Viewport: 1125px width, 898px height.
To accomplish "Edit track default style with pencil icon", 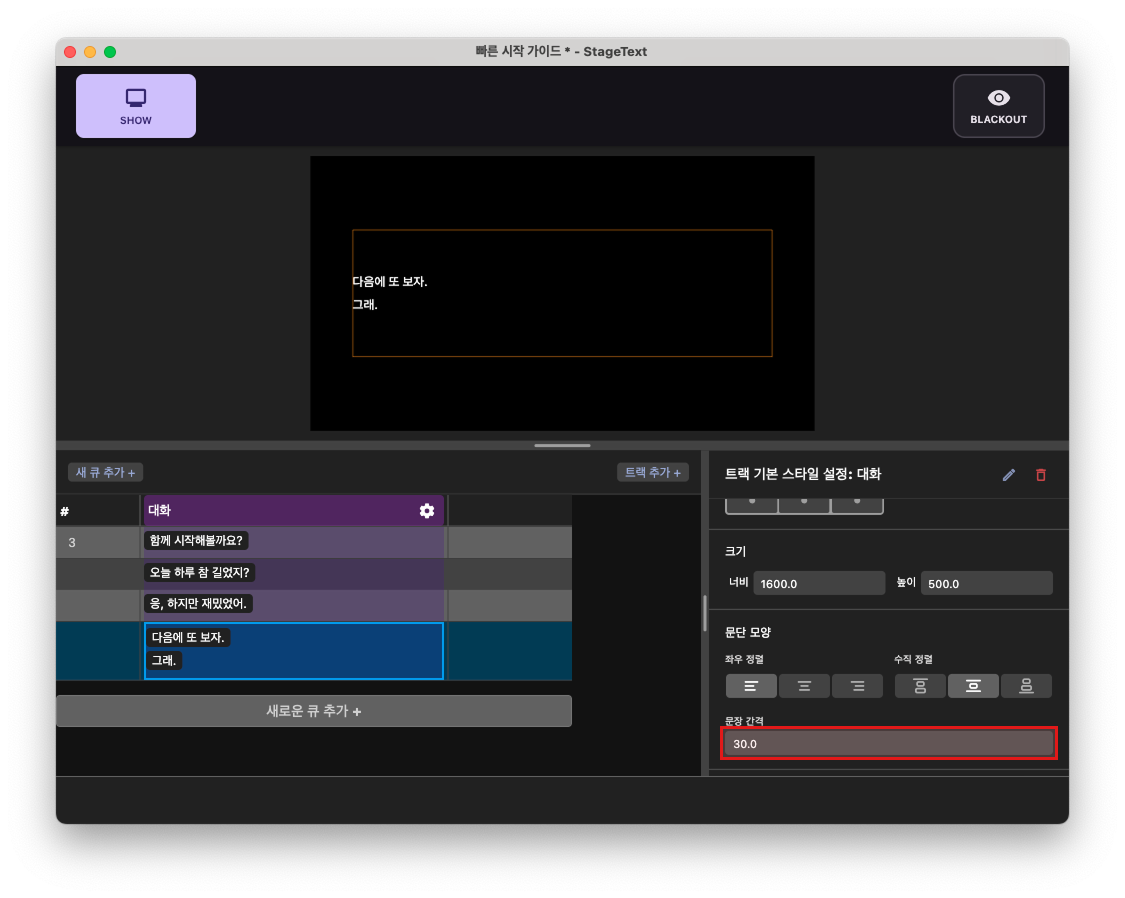I will click(x=1008, y=474).
